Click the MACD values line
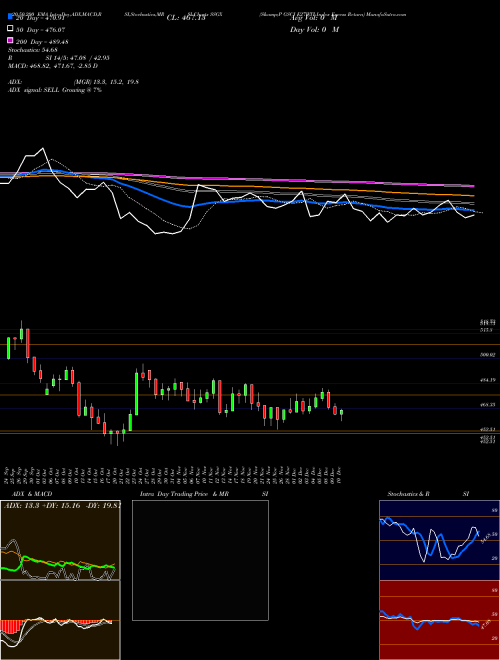Image resolution: width=500 pixels, height=660 pixels. pos(53,66)
